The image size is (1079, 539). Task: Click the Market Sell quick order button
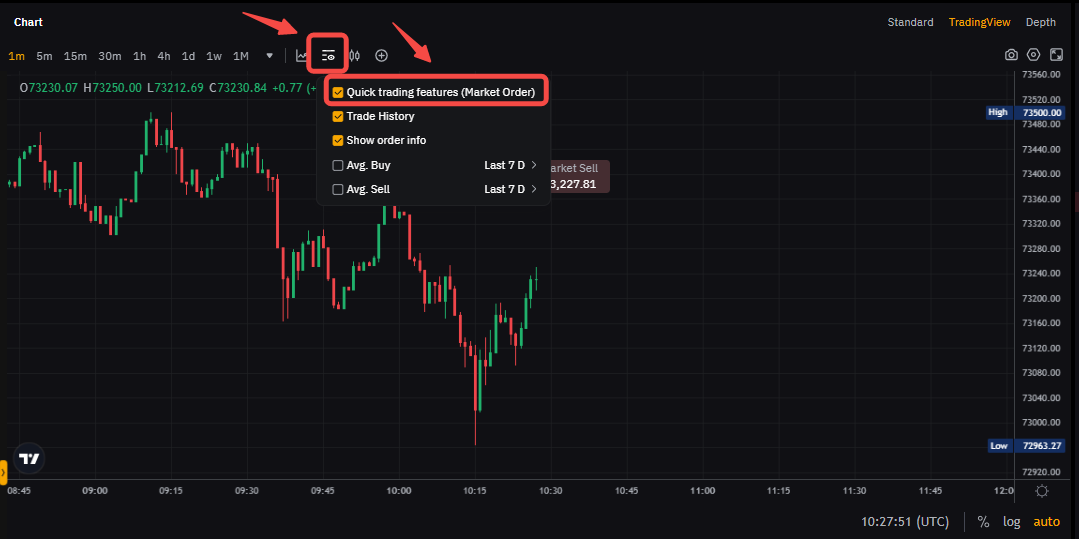(x=579, y=176)
